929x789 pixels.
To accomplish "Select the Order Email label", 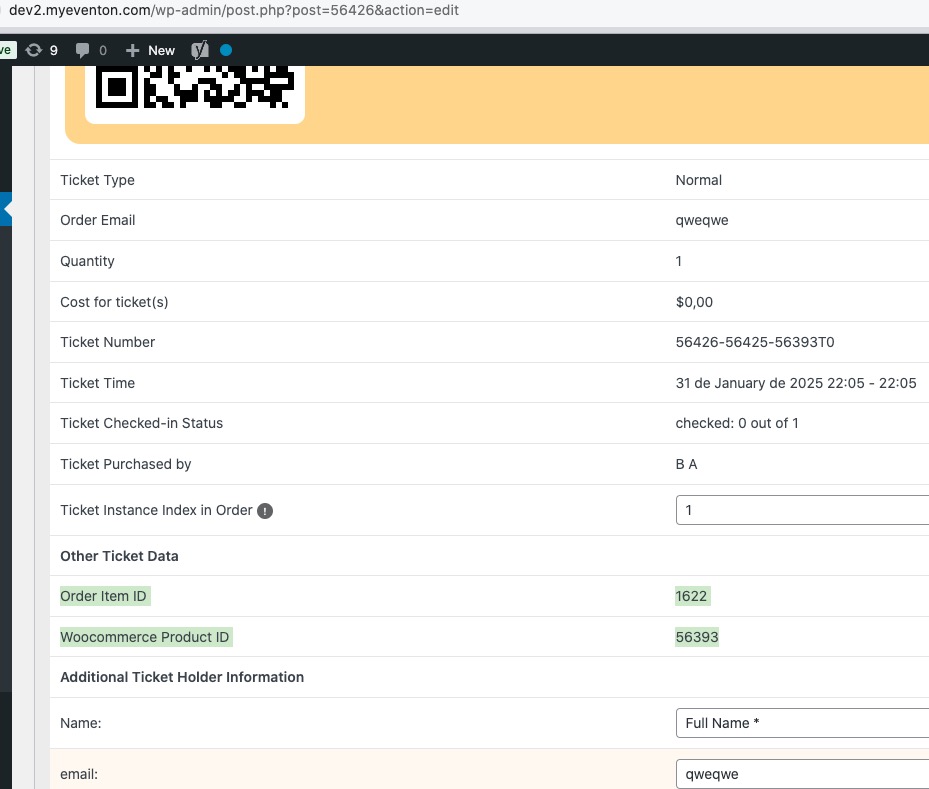I will click(x=98, y=220).
